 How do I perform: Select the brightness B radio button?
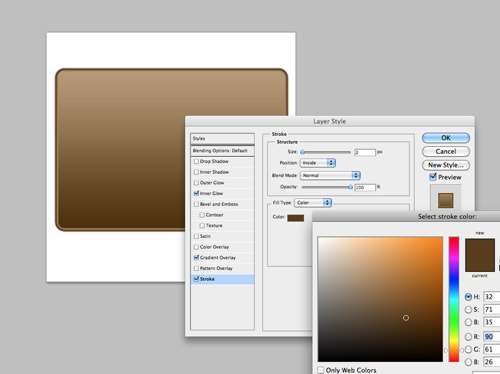(x=468, y=322)
